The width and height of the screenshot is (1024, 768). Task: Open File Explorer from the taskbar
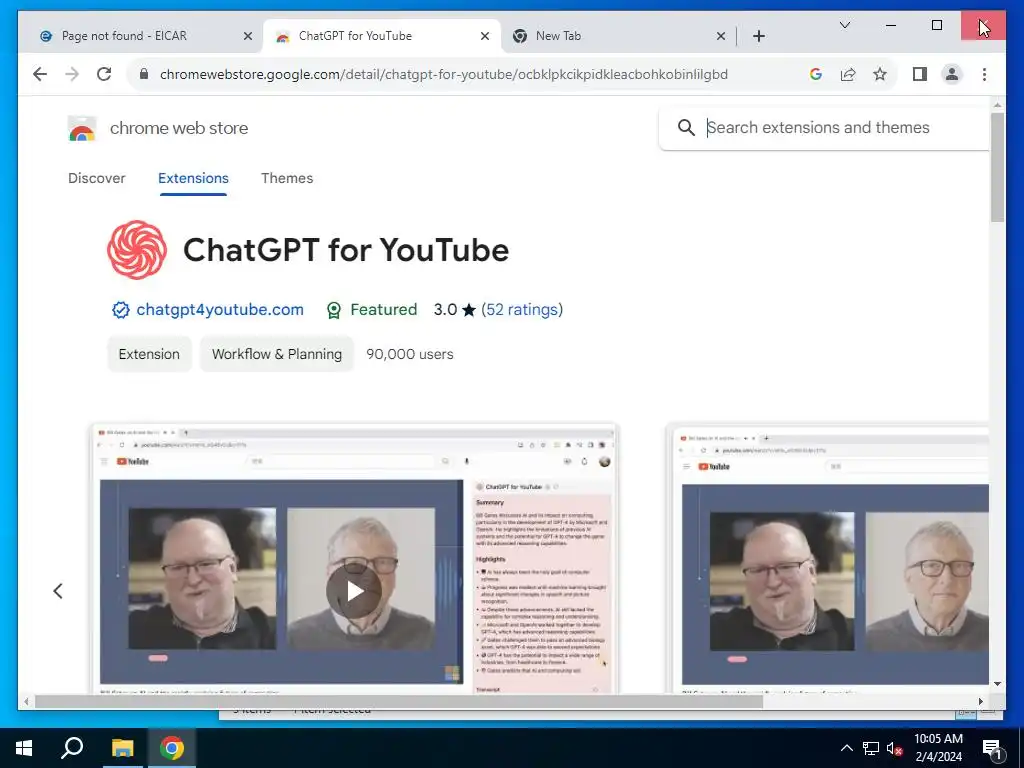click(x=122, y=748)
